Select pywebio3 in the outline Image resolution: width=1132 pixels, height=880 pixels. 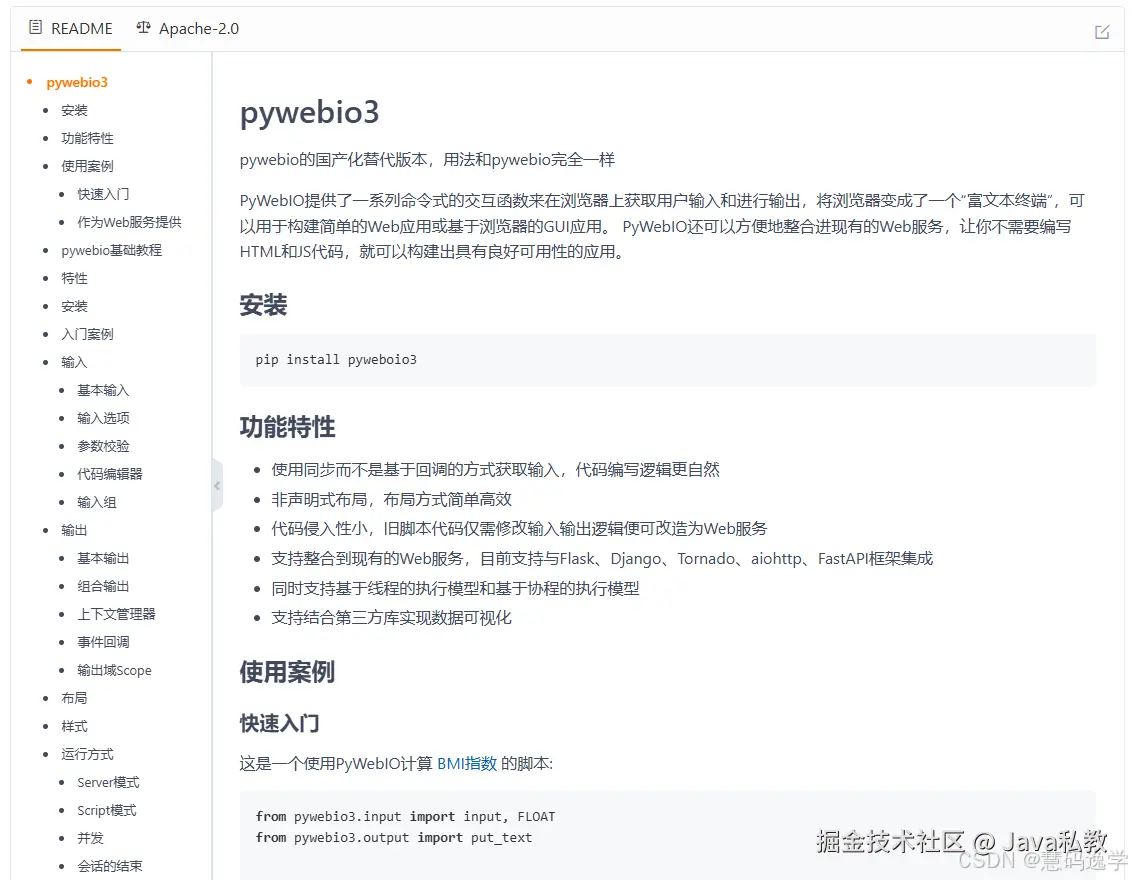click(x=77, y=82)
